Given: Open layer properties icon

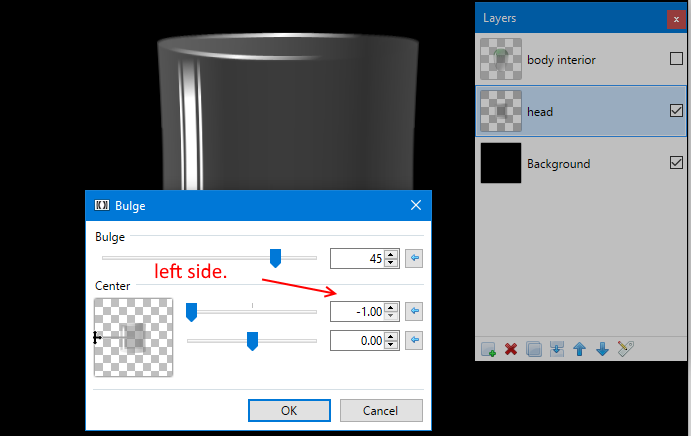Looking at the screenshot, I should (625, 349).
